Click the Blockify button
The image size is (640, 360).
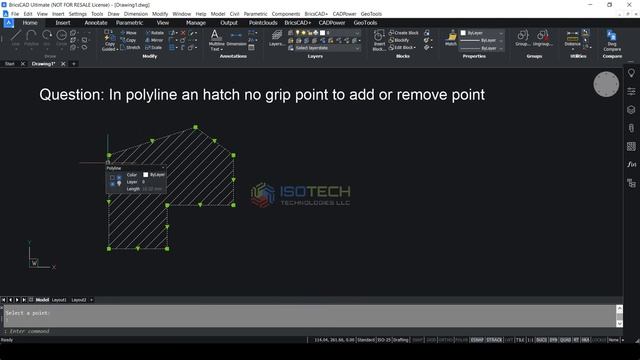[399, 40]
